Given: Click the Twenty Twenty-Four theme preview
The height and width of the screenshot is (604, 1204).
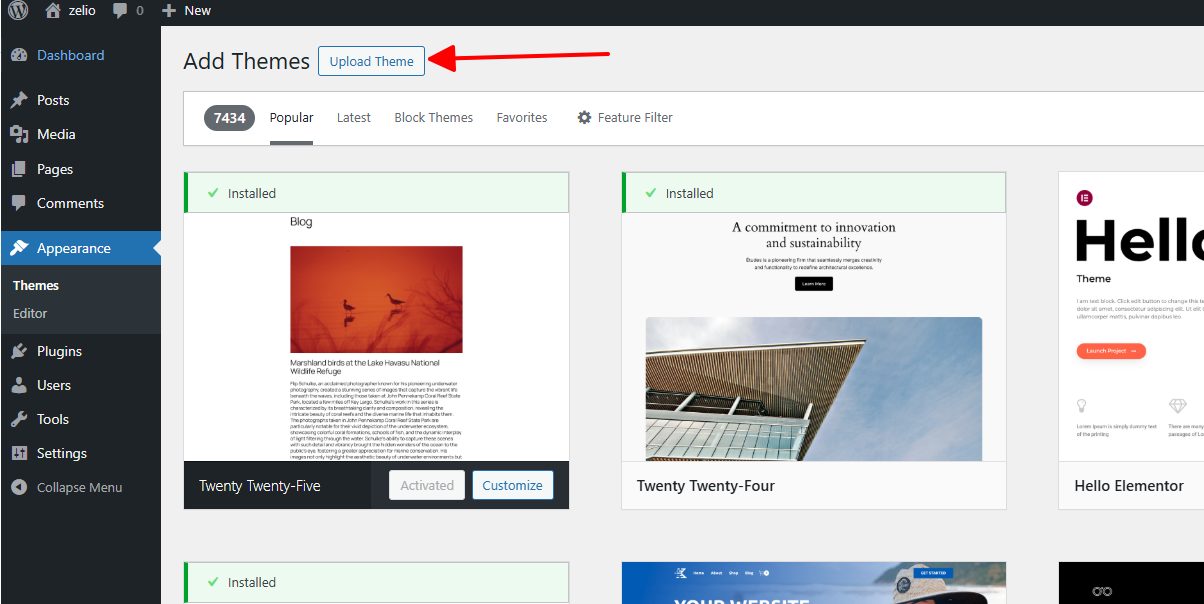Looking at the screenshot, I should [814, 337].
